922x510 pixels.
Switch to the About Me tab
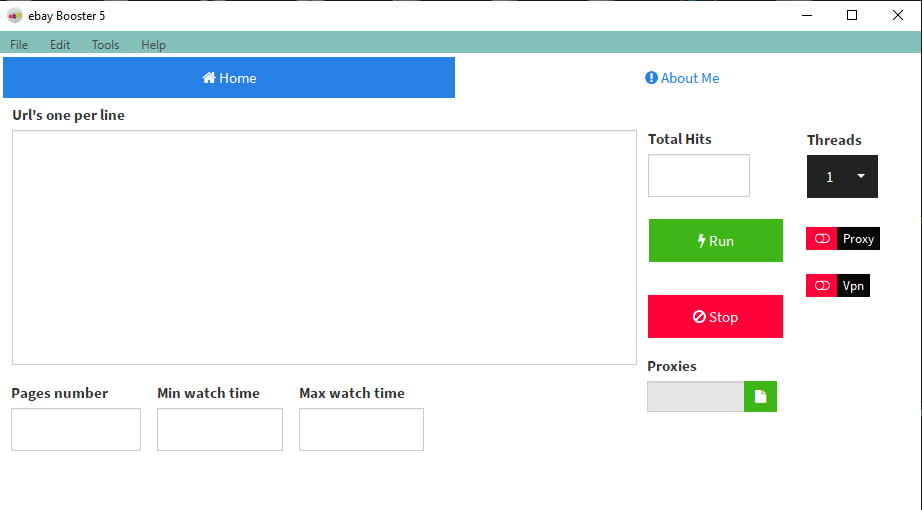[x=682, y=78]
